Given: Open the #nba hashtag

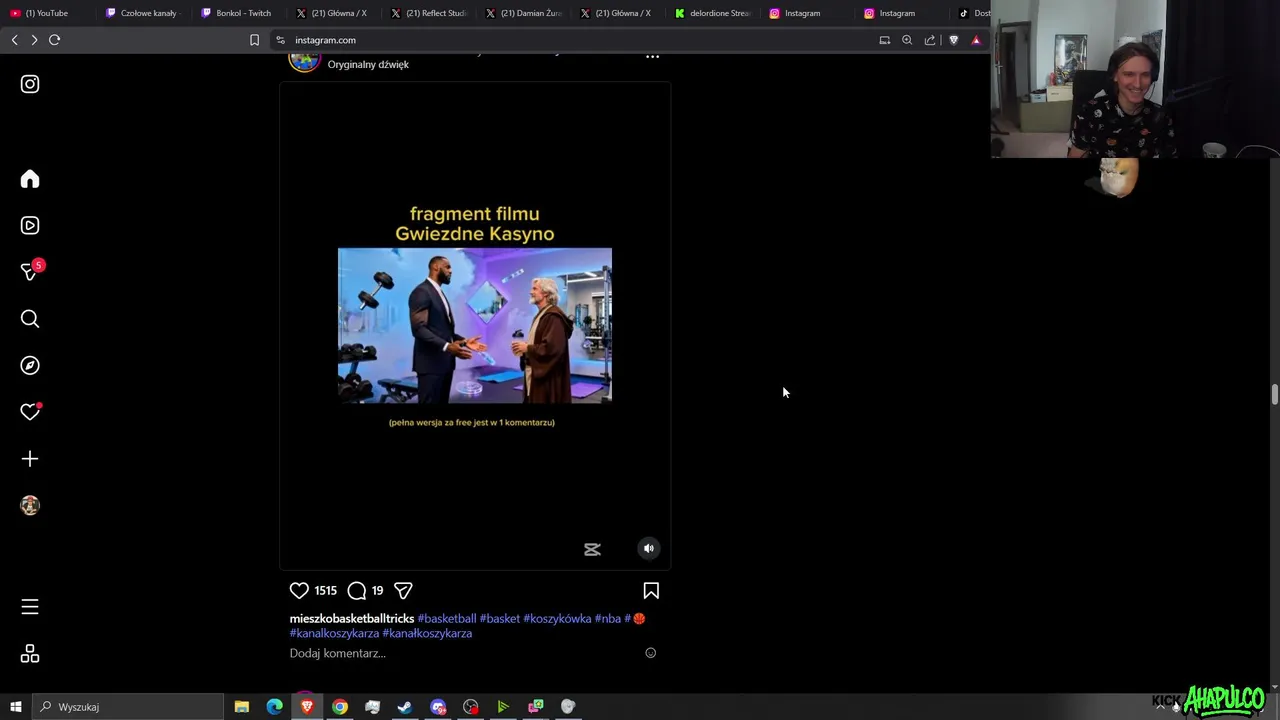Looking at the screenshot, I should (608, 619).
